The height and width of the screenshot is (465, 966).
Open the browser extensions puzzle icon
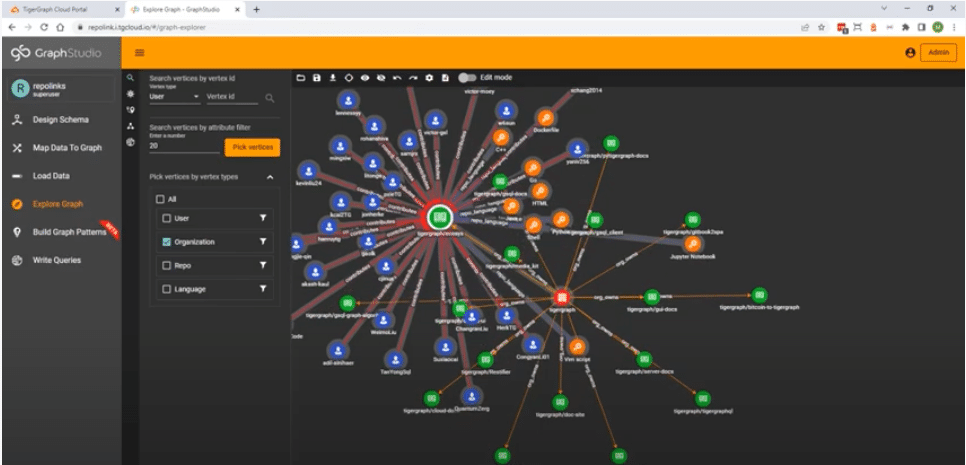[x=906, y=27]
